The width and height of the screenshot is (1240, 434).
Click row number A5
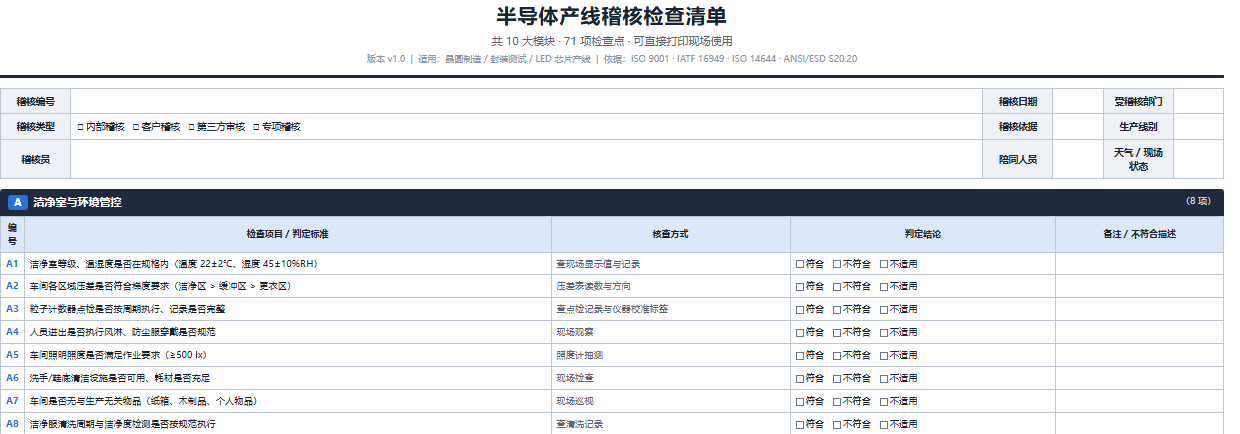(x=13, y=355)
